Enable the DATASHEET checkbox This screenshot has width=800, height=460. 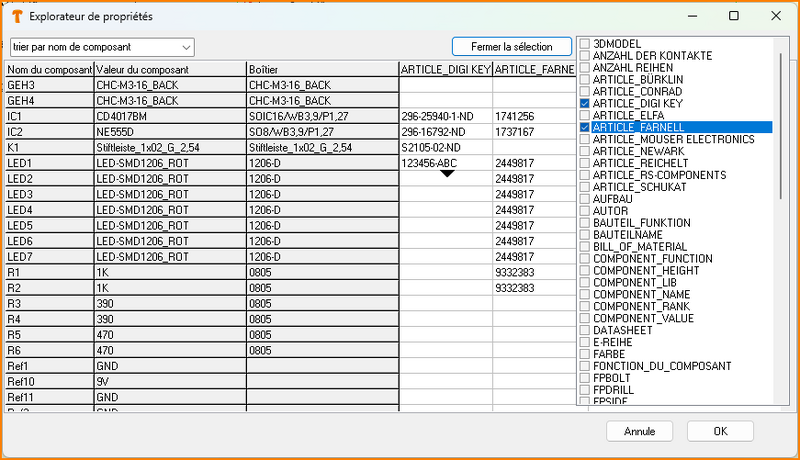[585, 330]
